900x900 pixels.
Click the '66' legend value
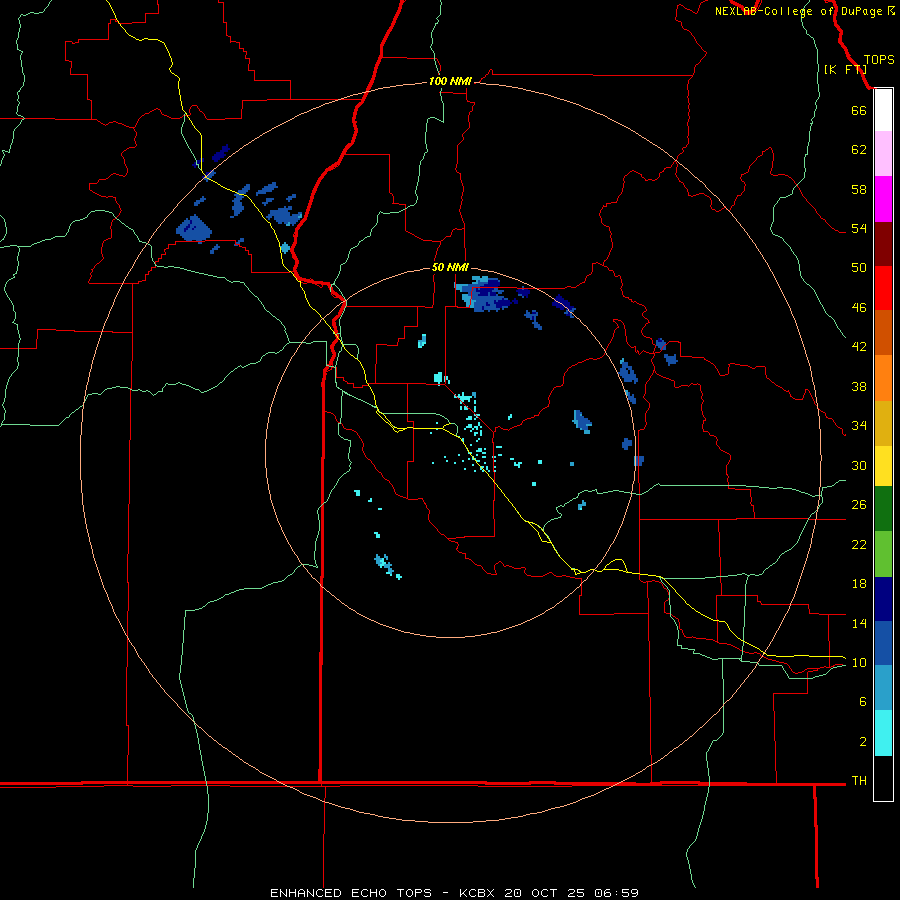[x=859, y=110]
